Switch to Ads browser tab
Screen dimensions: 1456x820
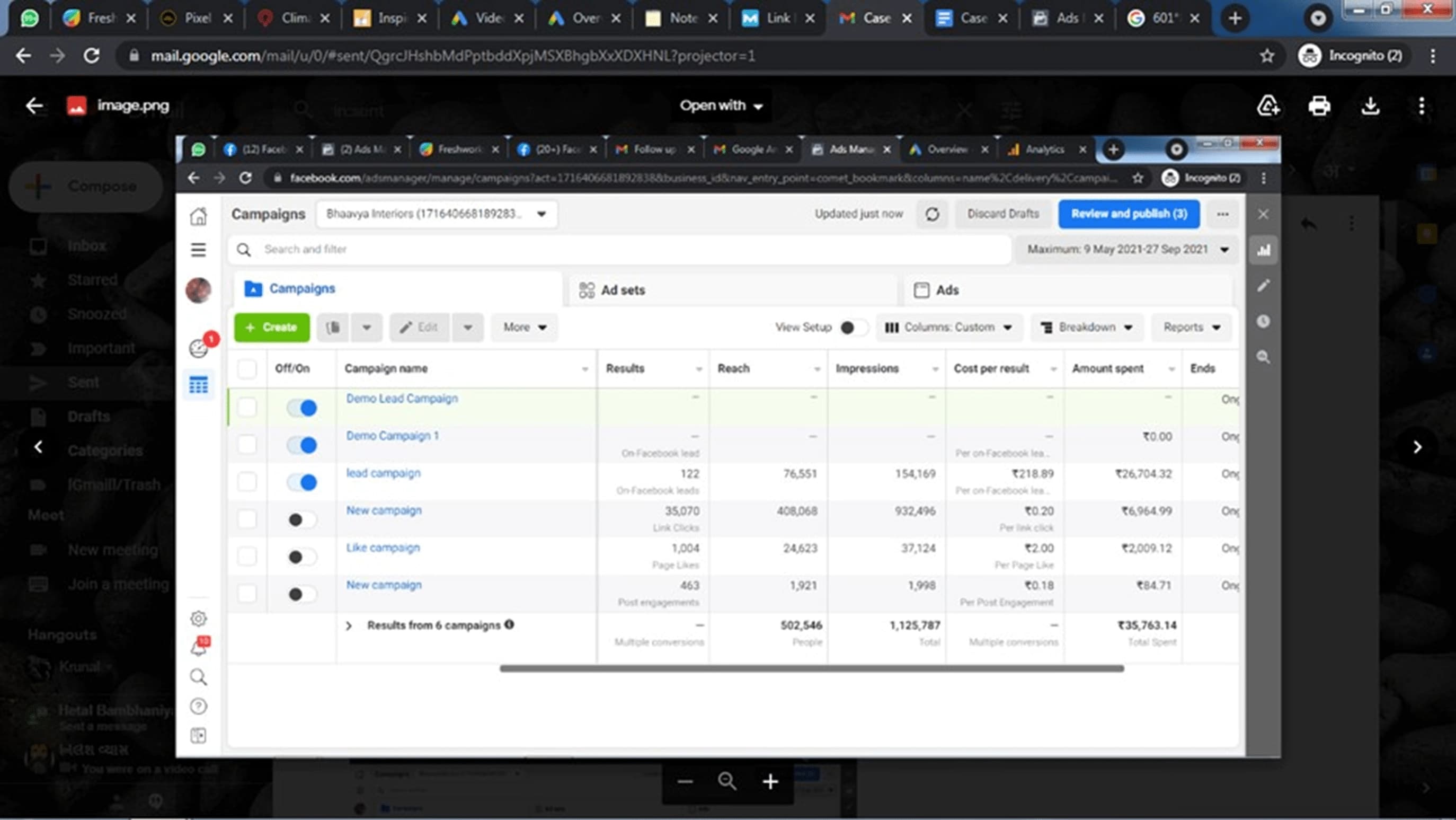point(1066,18)
